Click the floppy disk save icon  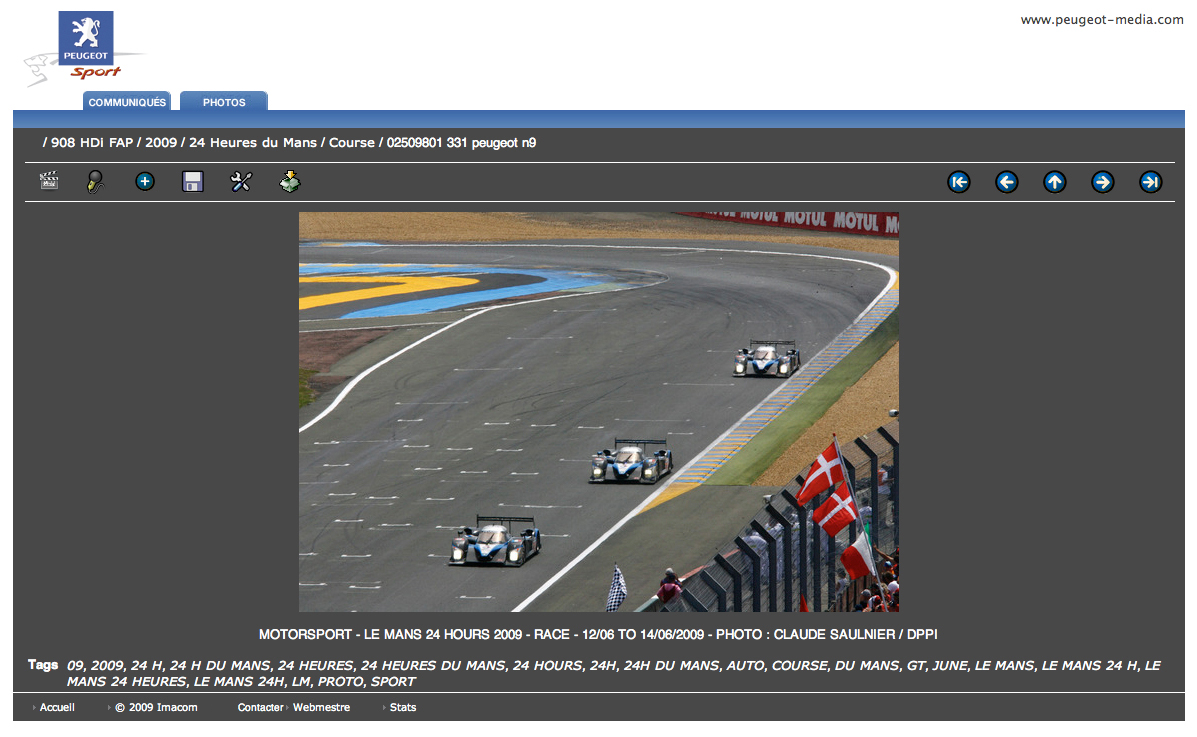[x=192, y=182]
